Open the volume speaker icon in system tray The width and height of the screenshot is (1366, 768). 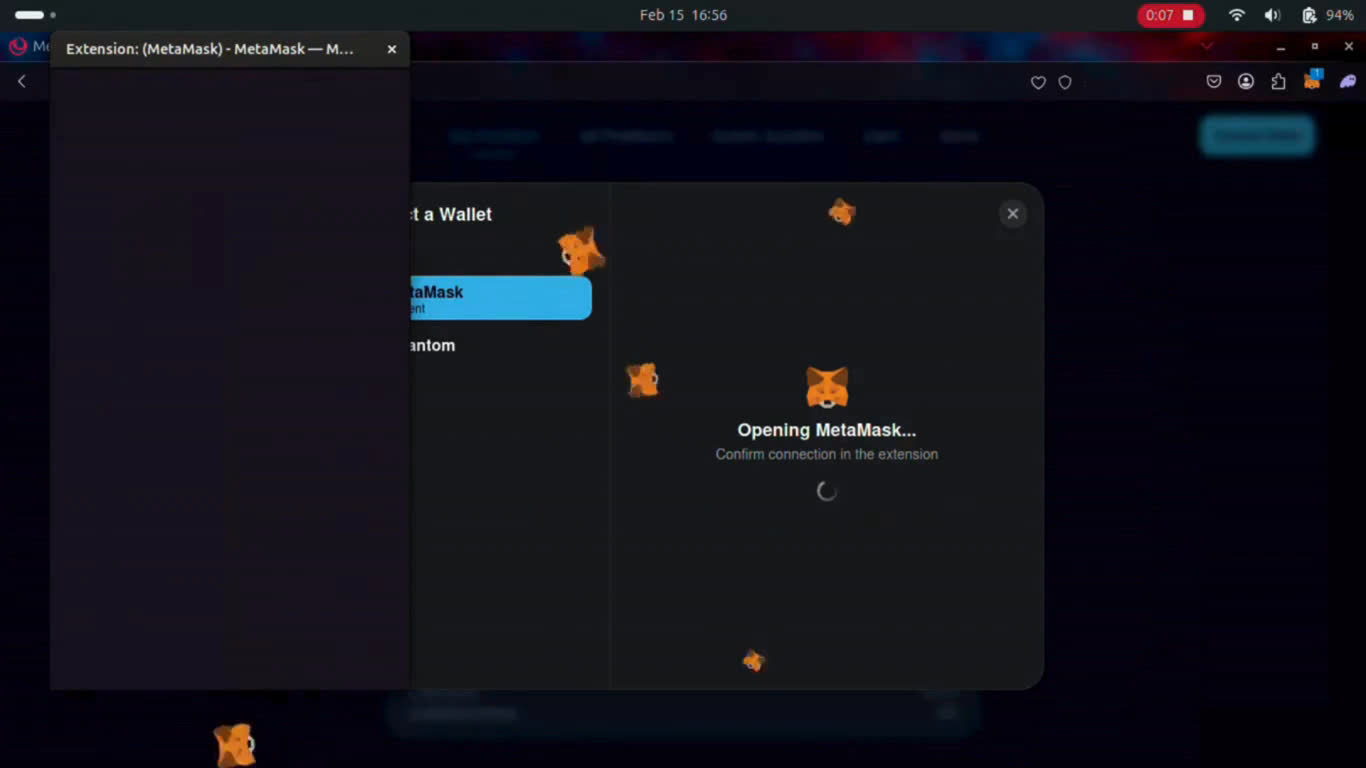(x=1272, y=15)
